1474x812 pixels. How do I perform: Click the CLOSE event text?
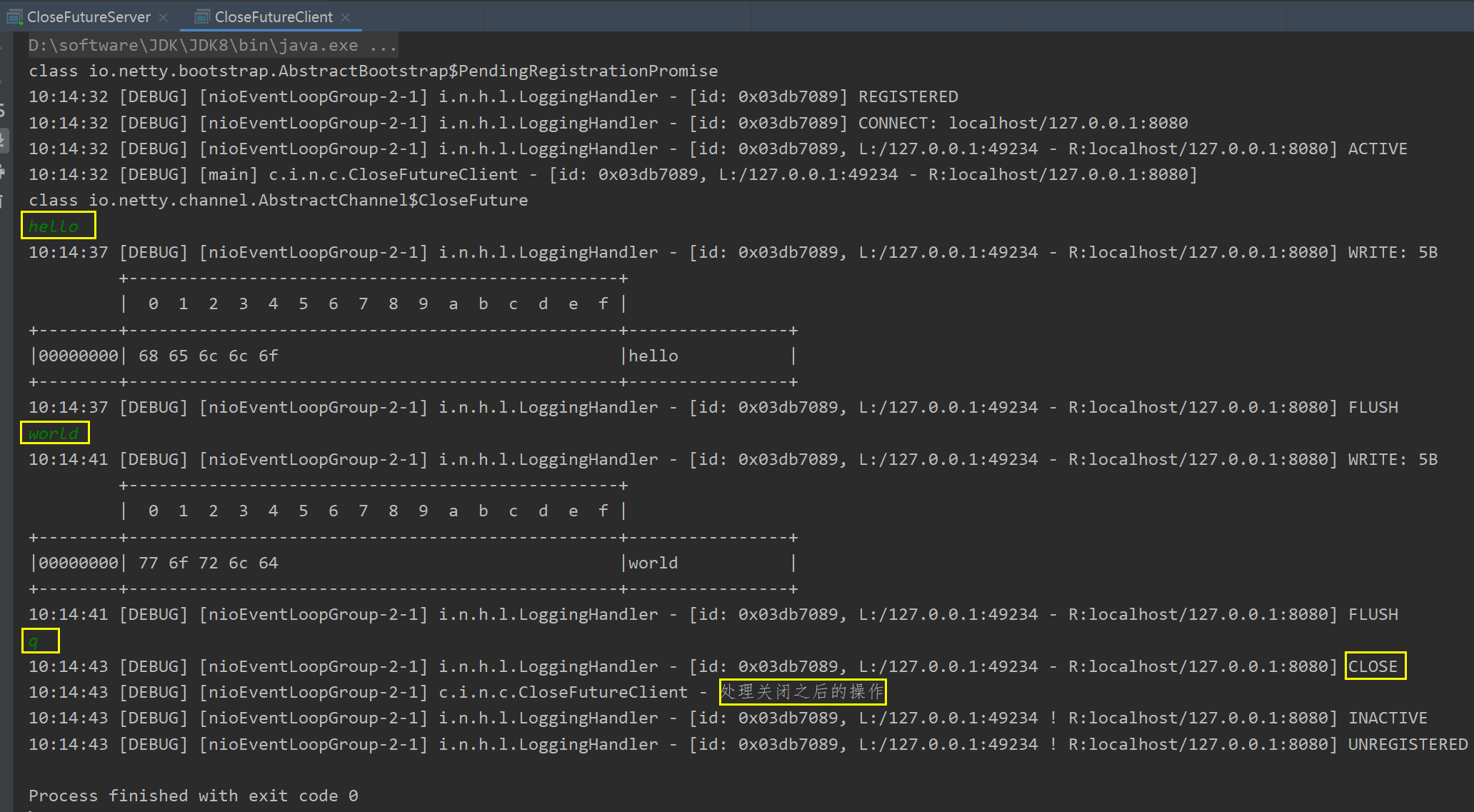(1373, 666)
